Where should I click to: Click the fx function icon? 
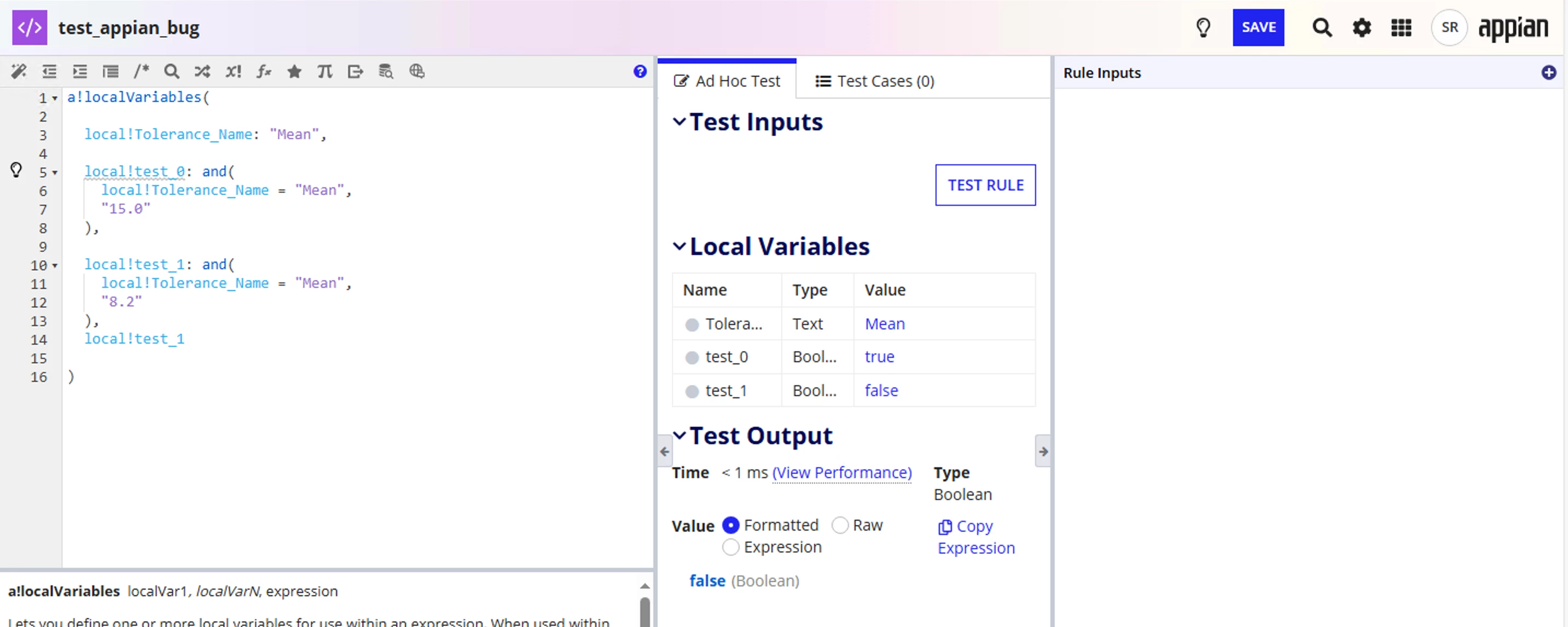(264, 72)
